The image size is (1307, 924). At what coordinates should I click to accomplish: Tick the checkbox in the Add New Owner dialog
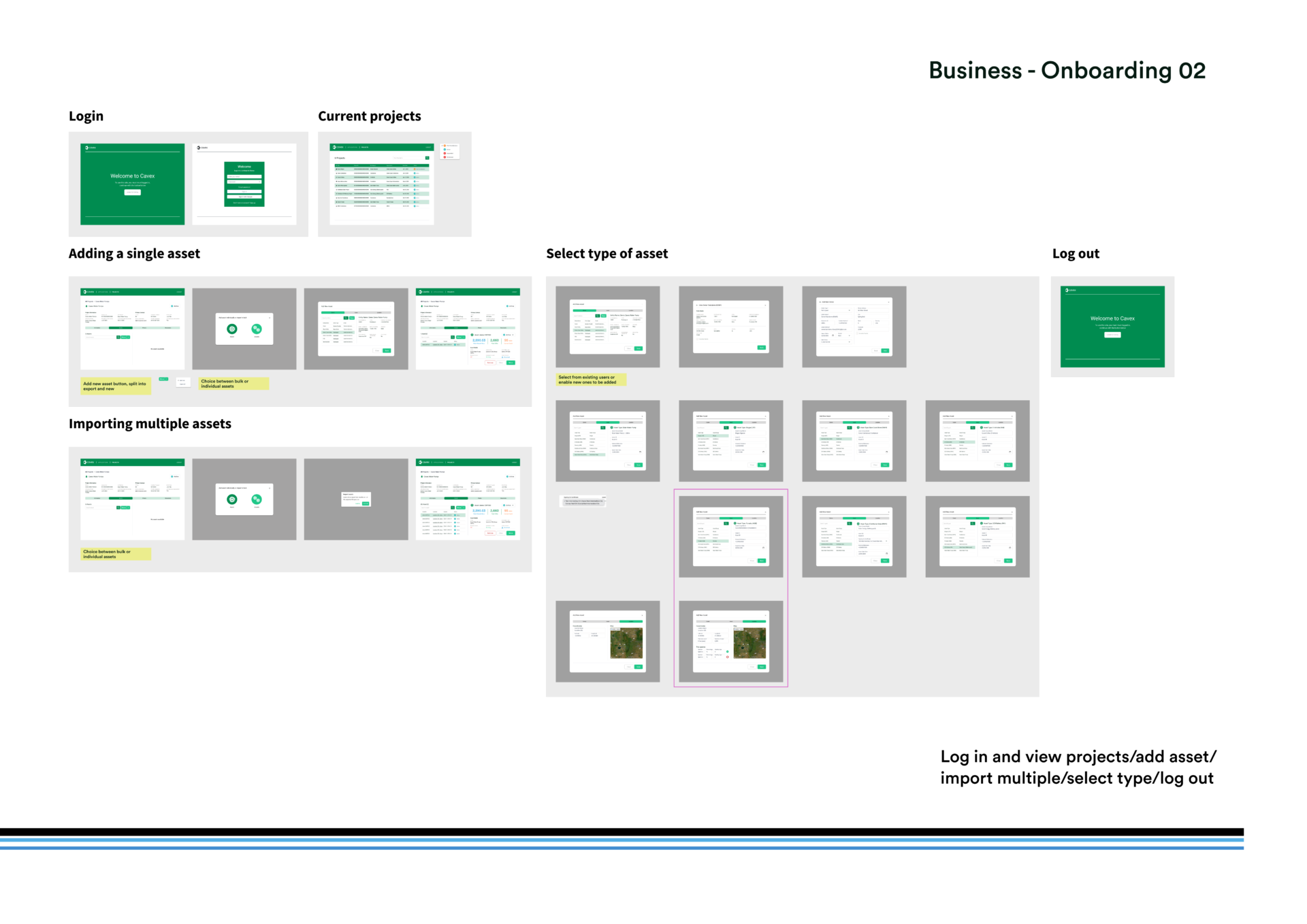click(x=857, y=333)
